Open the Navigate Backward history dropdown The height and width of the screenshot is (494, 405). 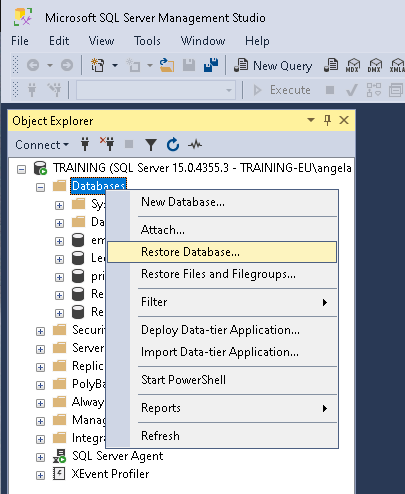[50, 65]
